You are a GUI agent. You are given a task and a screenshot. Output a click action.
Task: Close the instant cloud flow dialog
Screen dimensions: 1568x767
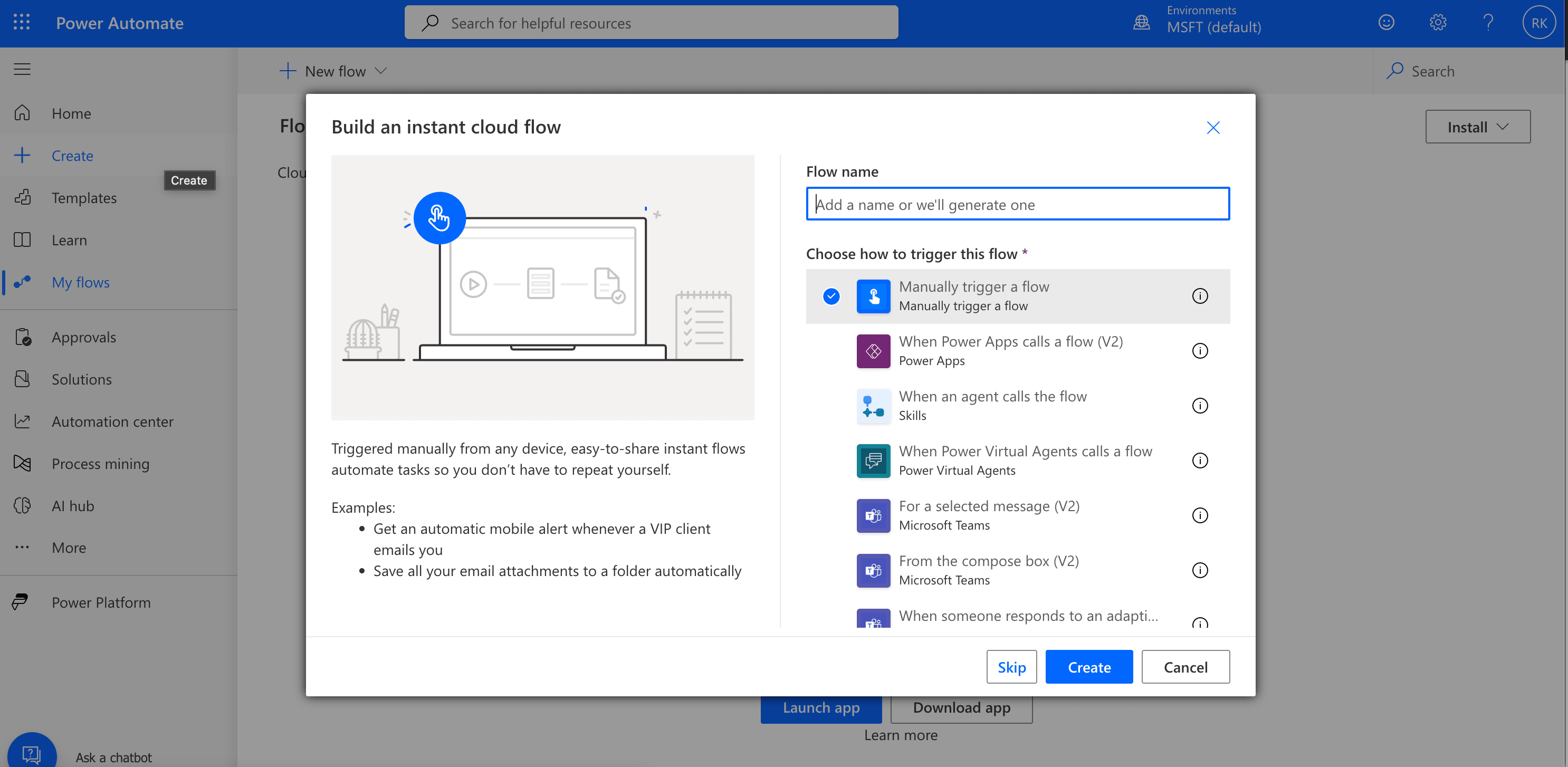tap(1213, 127)
